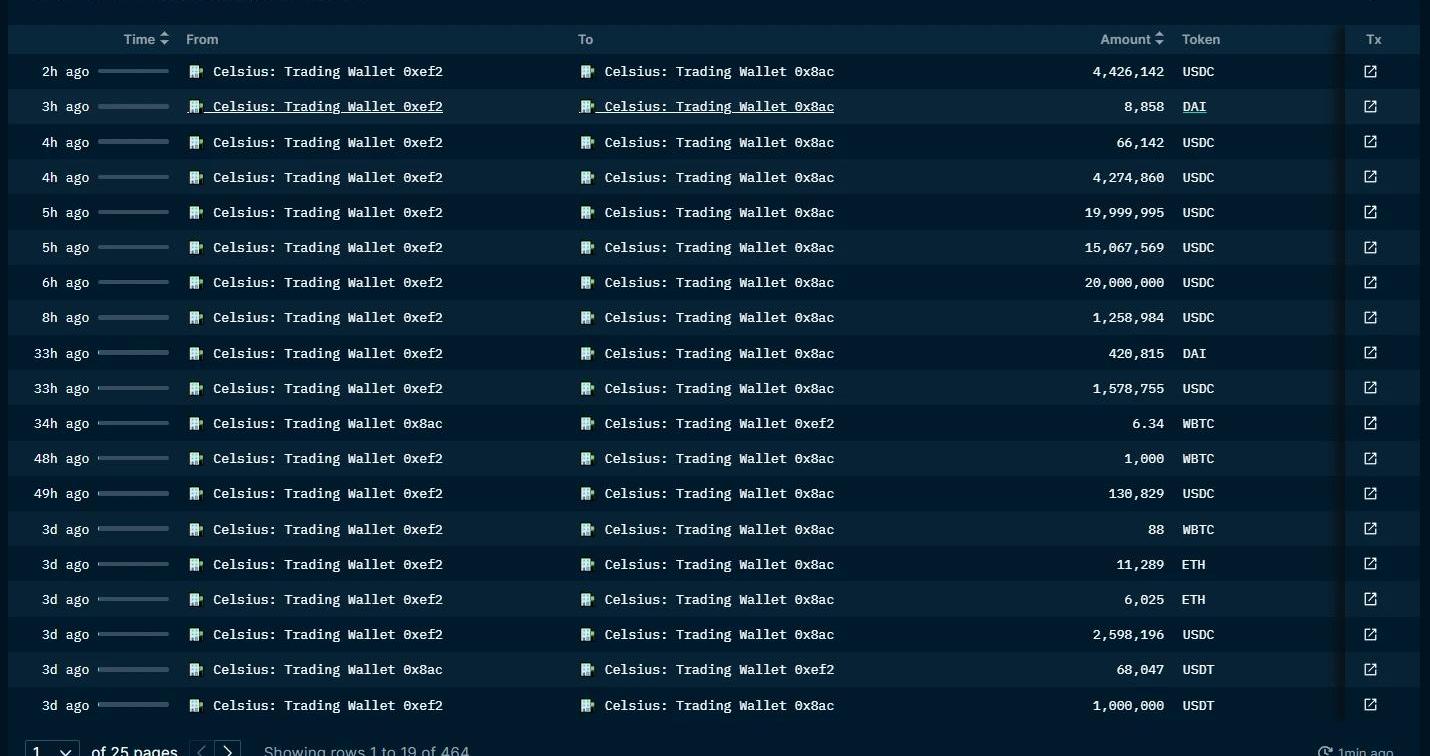Go to previous page of results
This screenshot has width=1430, height=756.
201,750
